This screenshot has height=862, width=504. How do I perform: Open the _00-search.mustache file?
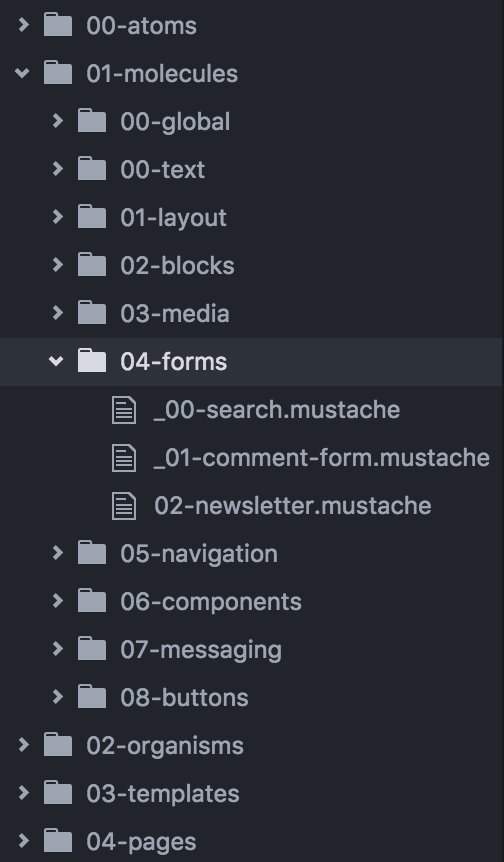(277, 410)
